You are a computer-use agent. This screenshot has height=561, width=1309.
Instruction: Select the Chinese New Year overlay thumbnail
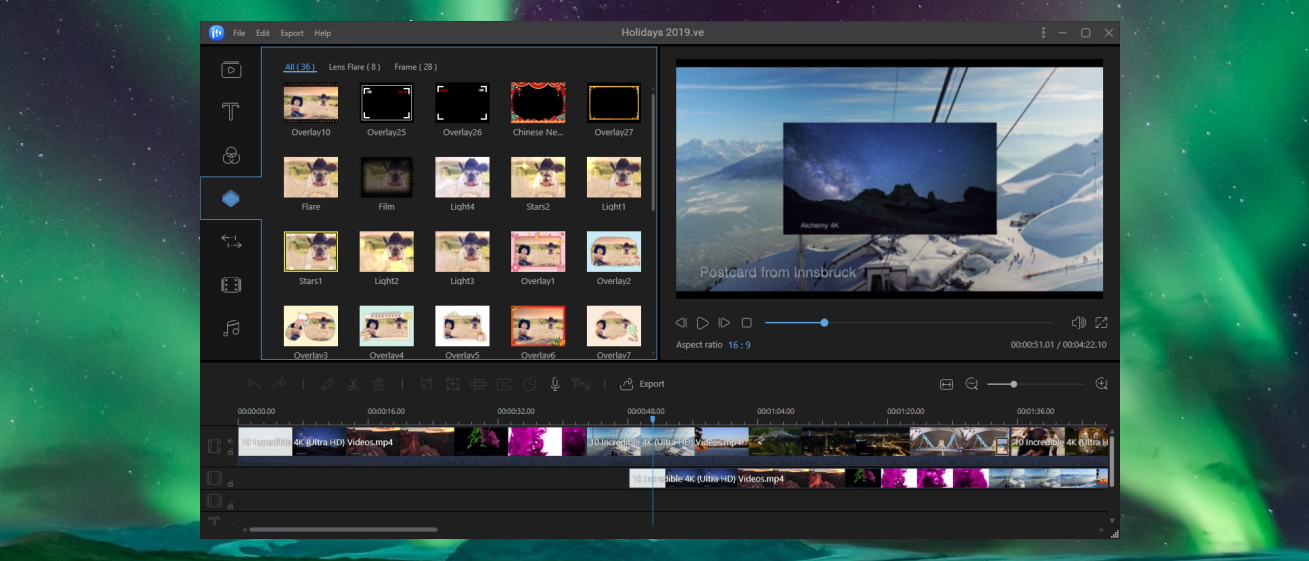tap(538, 102)
